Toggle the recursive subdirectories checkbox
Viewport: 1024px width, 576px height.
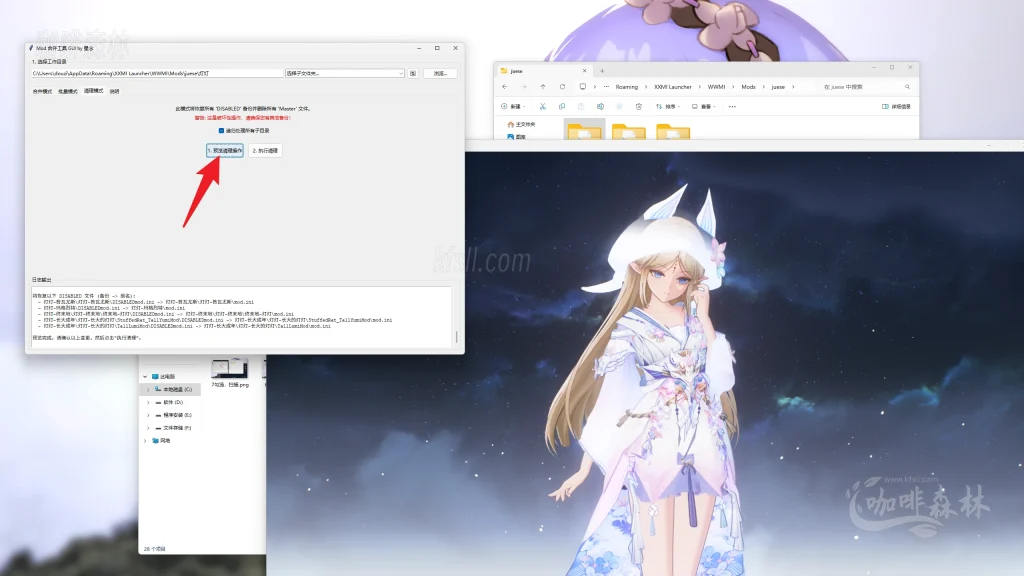pyautogui.click(x=221, y=130)
